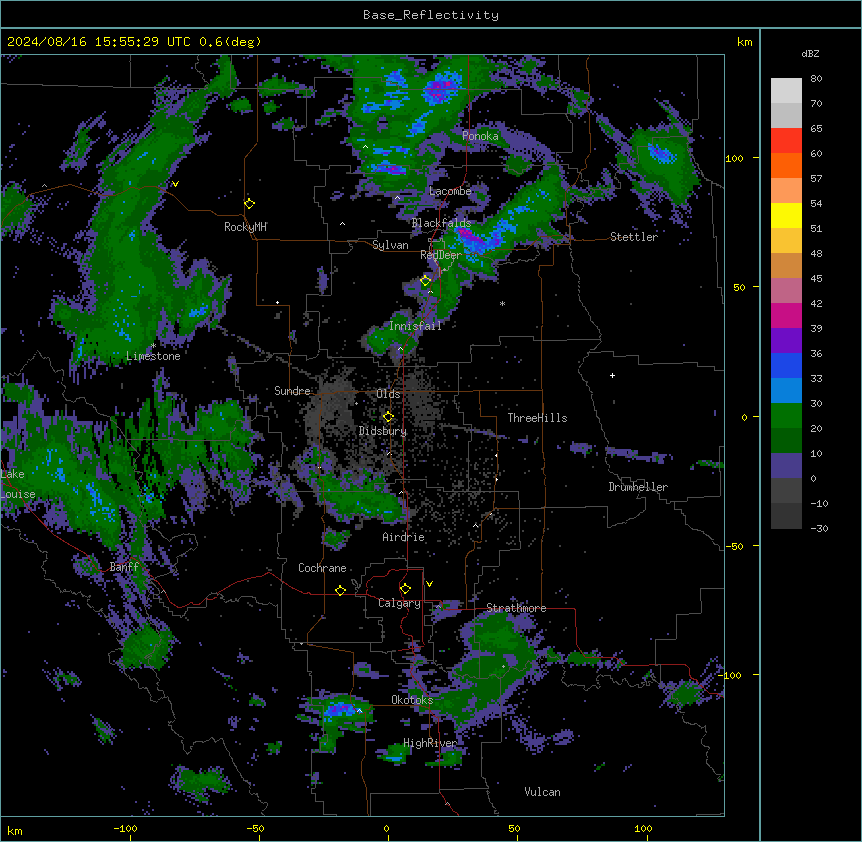
Task: Select the dark gray -10 to -30 dBZ swatch
Action: coord(786,516)
